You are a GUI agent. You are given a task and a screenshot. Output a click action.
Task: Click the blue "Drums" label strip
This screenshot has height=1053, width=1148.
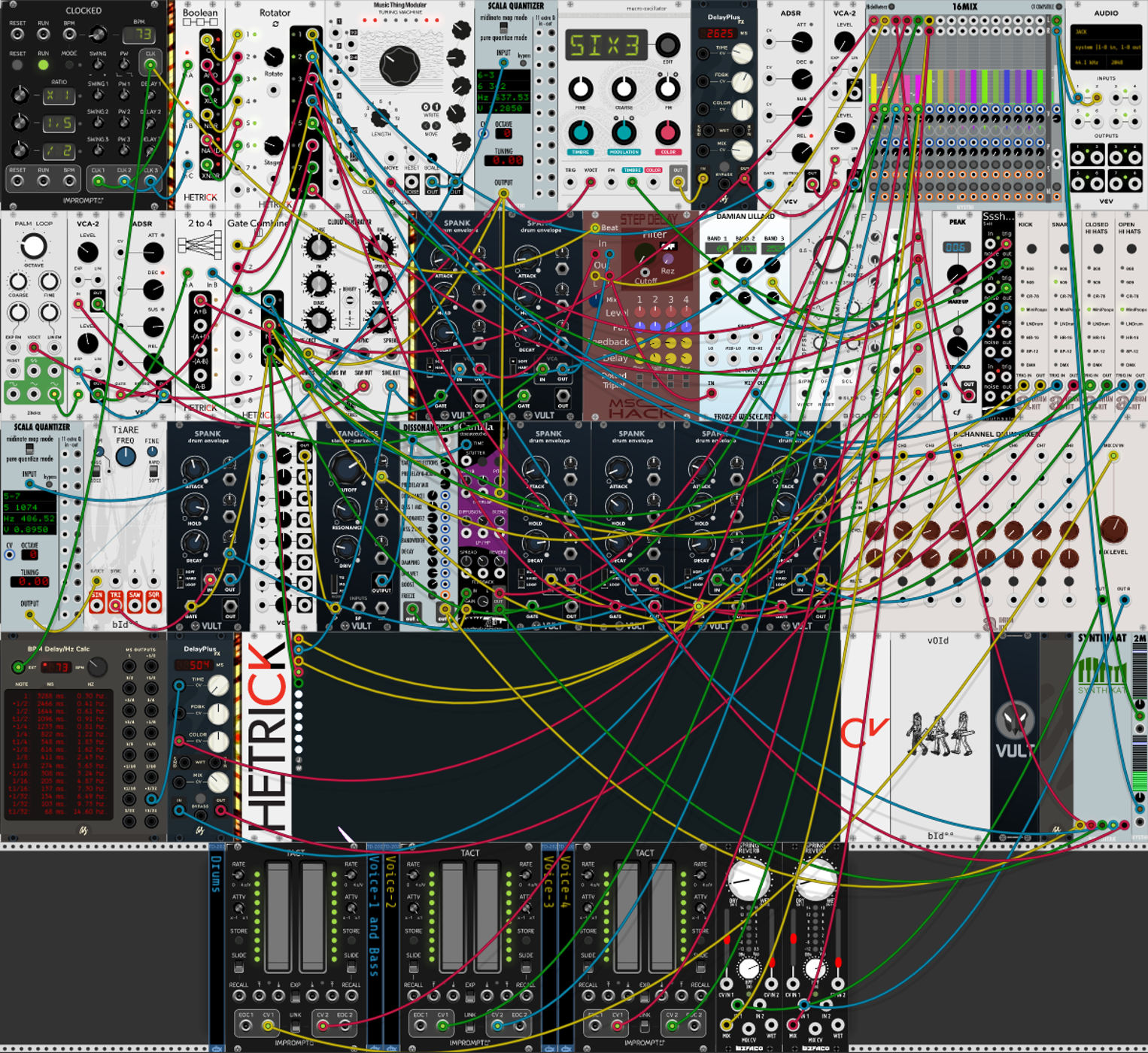216,946
